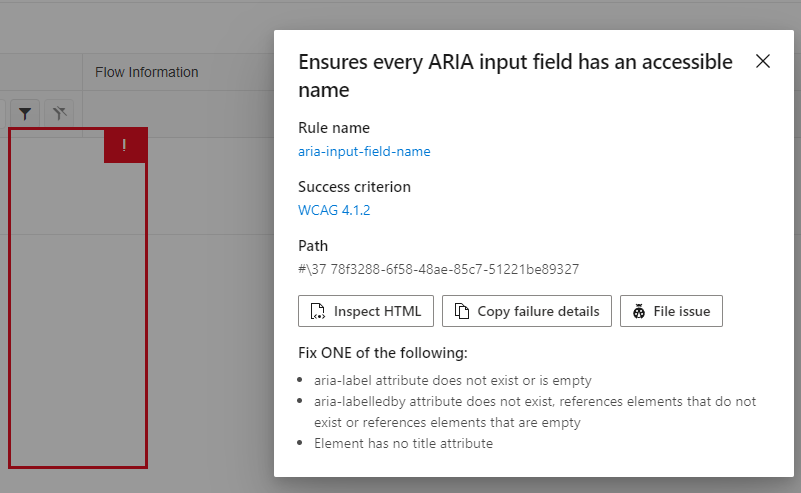Click the File issue button
801x493 pixels.
pyautogui.click(x=671, y=311)
